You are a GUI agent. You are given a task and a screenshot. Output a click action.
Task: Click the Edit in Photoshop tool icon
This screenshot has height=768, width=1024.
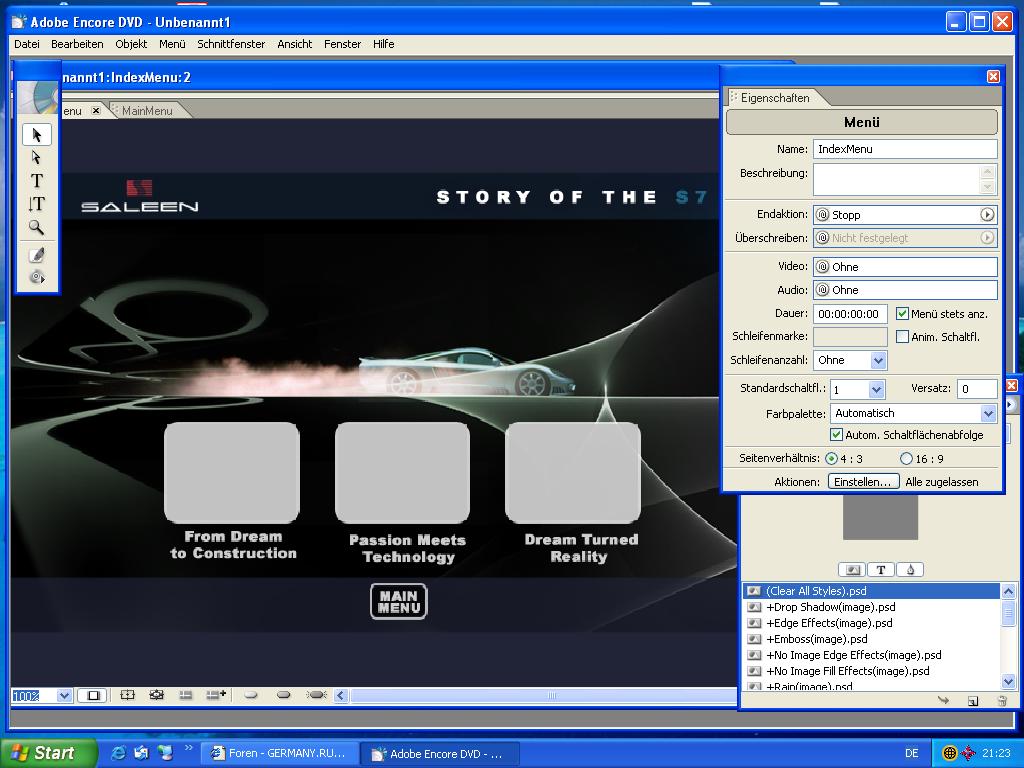pyautogui.click(x=37, y=255)
